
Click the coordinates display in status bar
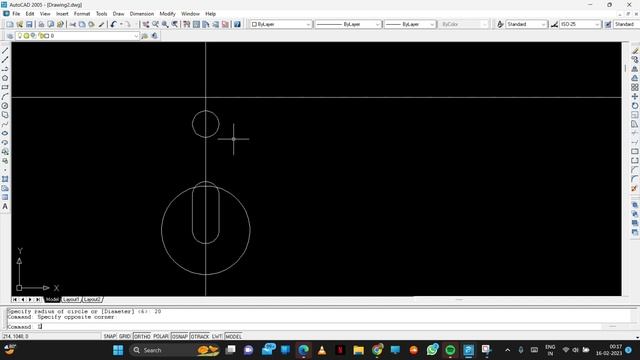click(x=16, y=336)
